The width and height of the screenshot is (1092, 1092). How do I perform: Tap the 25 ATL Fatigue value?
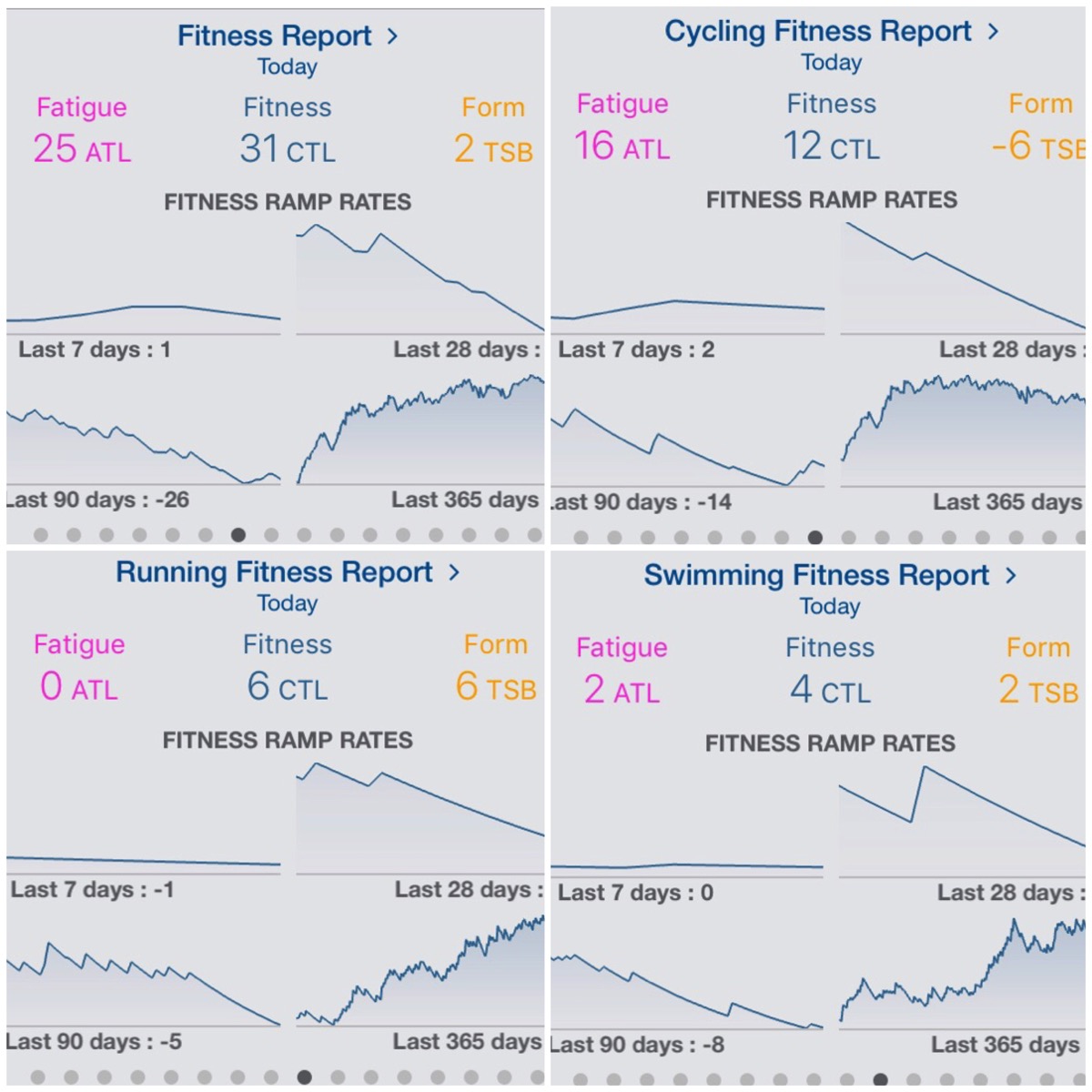point(82,149)
